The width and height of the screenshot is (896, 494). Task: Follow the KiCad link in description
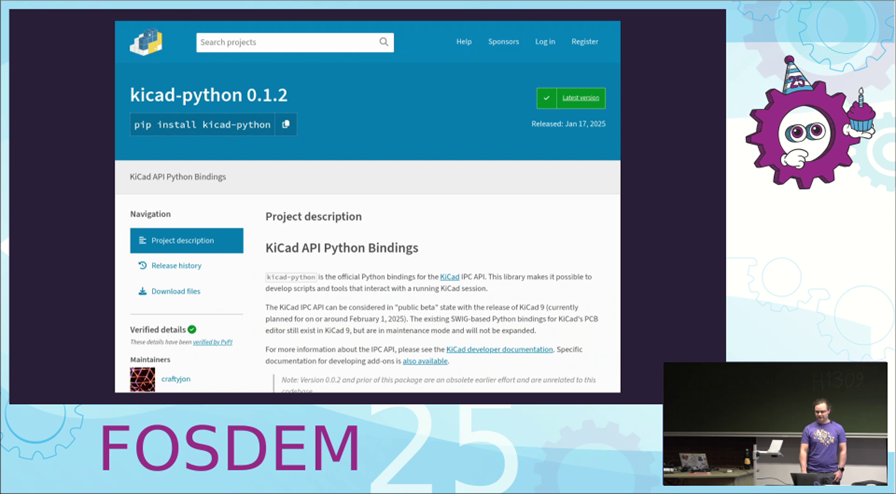coord(450,277)
